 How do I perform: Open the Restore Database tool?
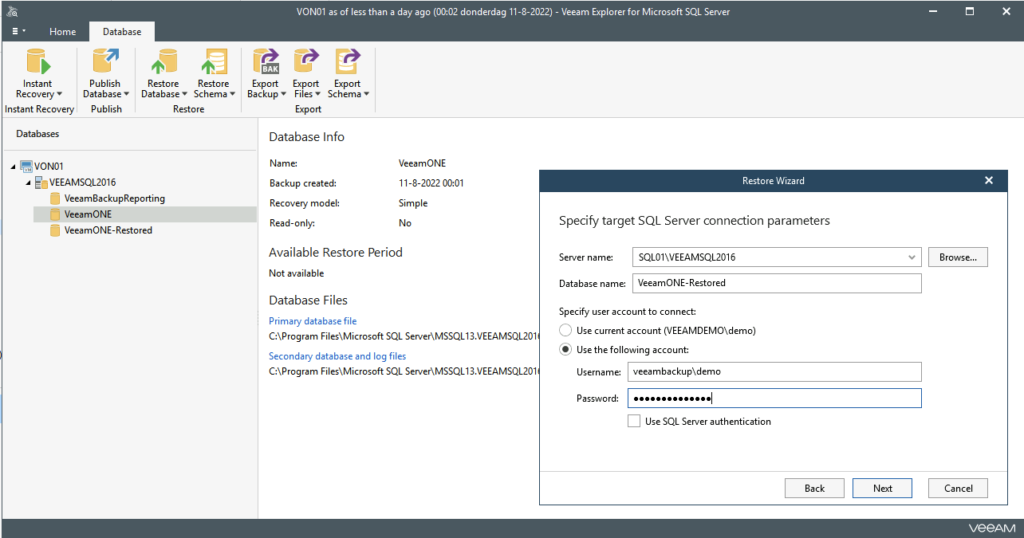pyautogui.click(x=161, y=62)
